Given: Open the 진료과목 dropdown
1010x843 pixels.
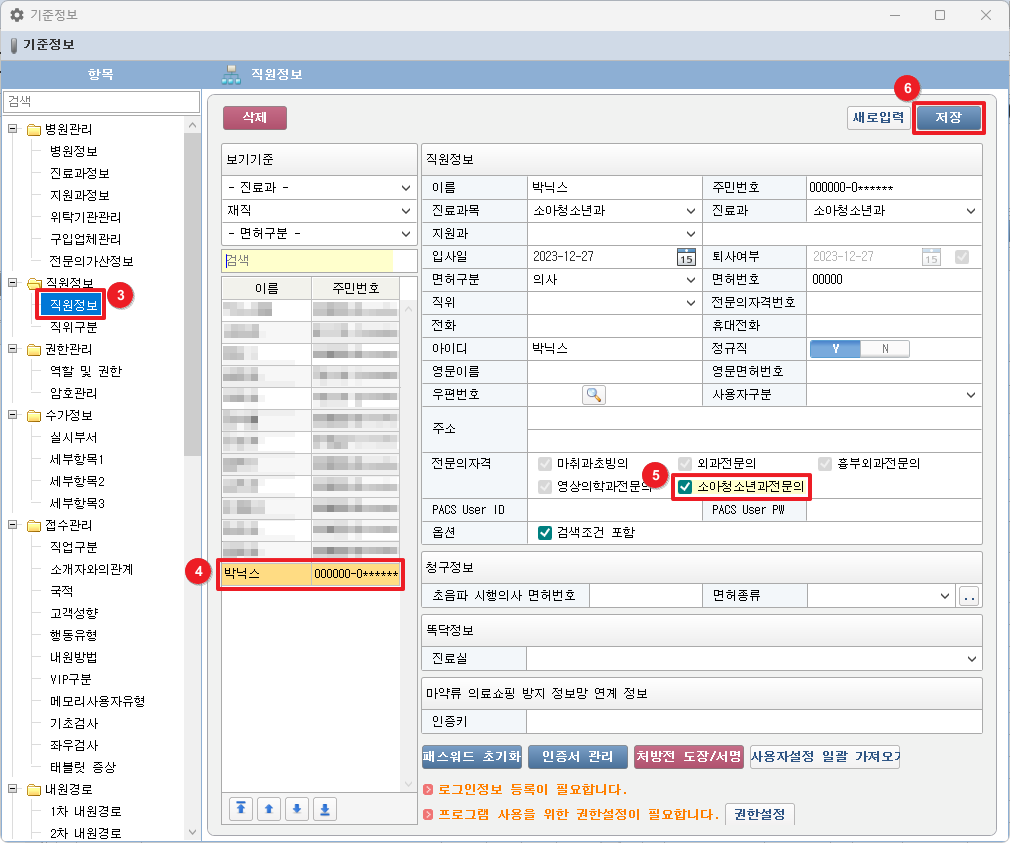Looking at the screenshot, I should tap(691, 211).
